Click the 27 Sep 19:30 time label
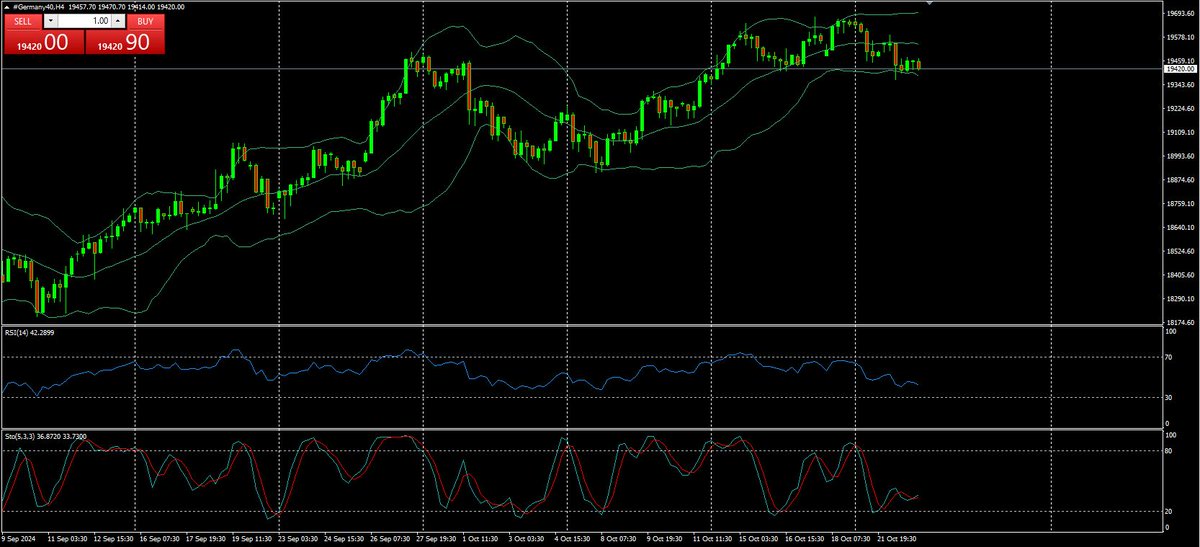1200x547 pixels. coord(435,539)
